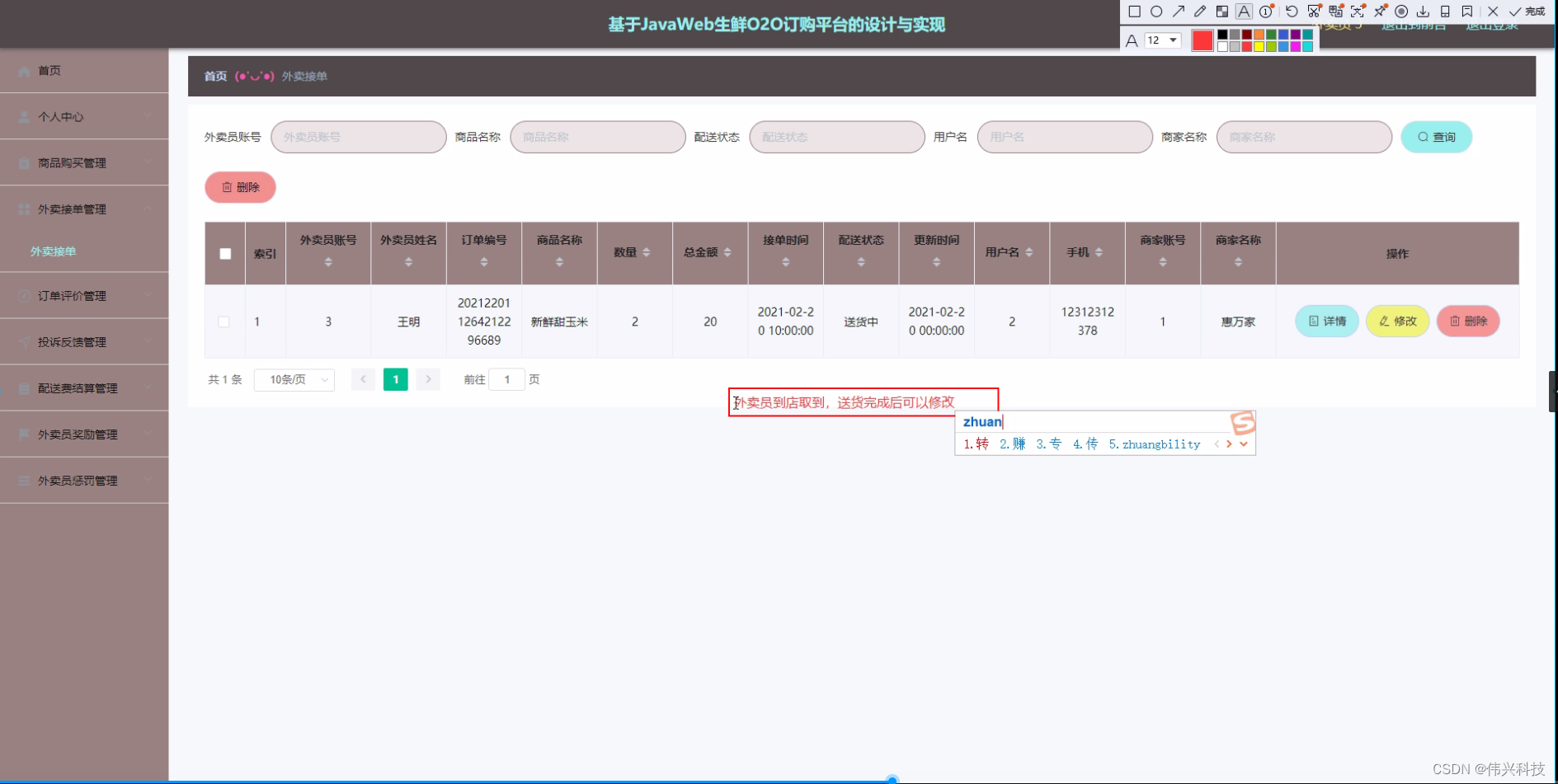Enable the mosaic blur tool

pos(1222,11)
